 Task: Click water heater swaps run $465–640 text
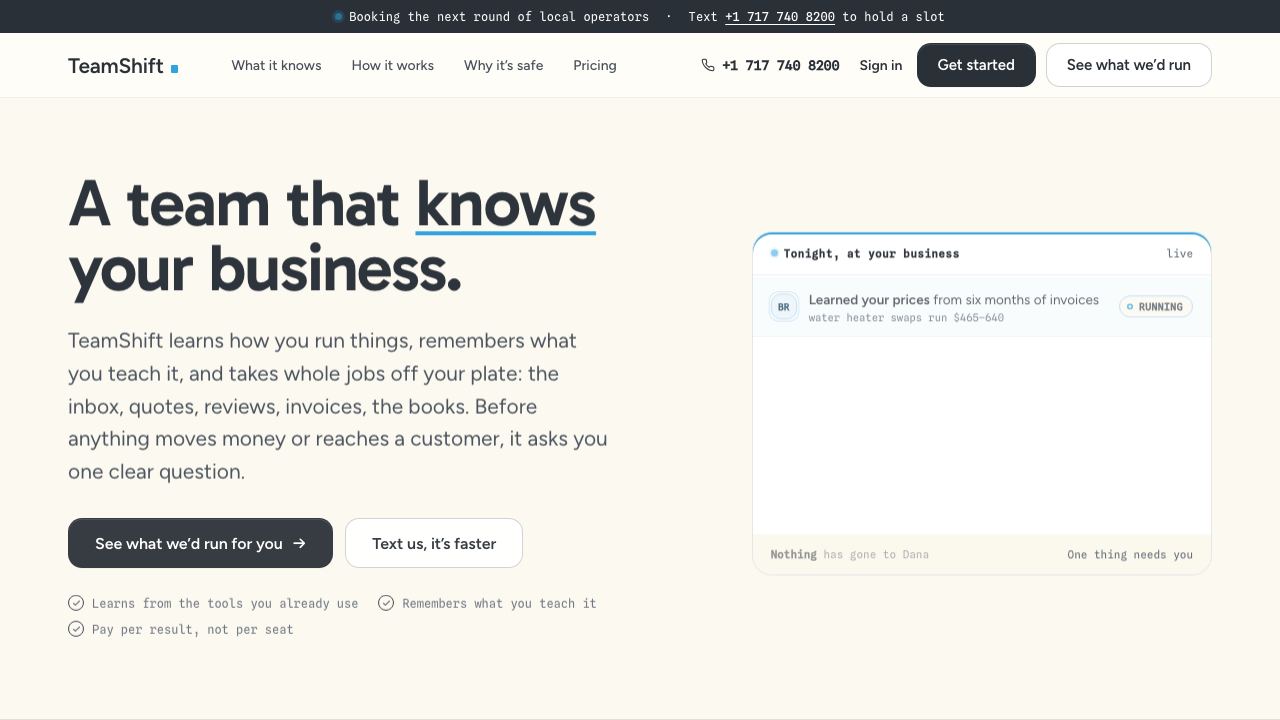pos(906,318)
